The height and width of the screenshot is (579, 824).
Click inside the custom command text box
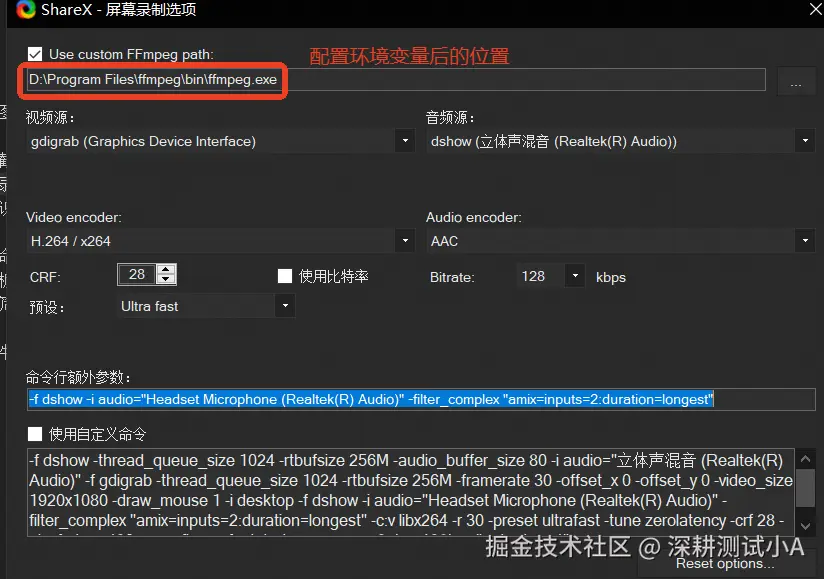click(x=411, y=492)
